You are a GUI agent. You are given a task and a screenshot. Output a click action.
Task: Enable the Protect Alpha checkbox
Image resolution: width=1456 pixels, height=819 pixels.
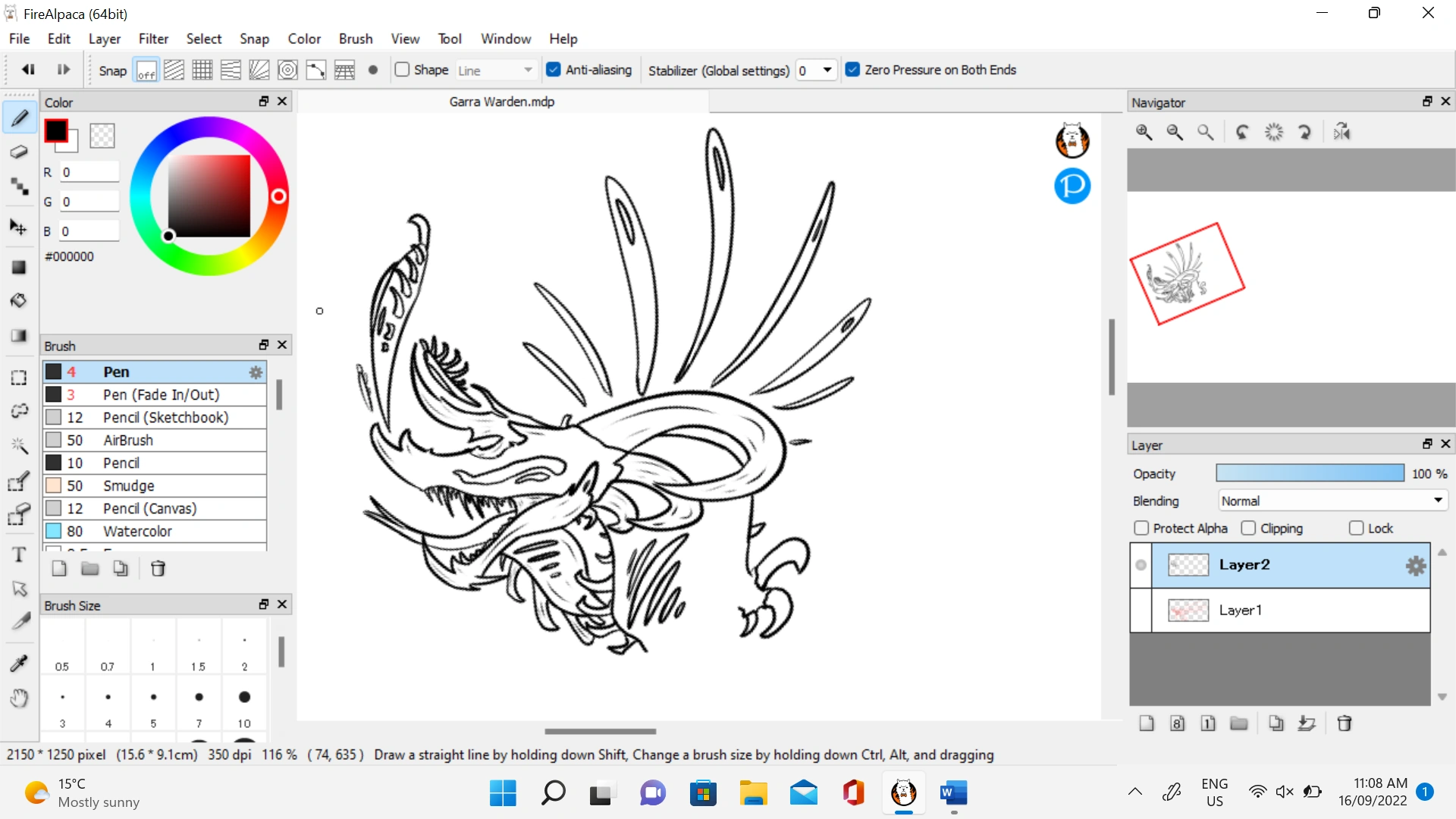point(1142,529)
